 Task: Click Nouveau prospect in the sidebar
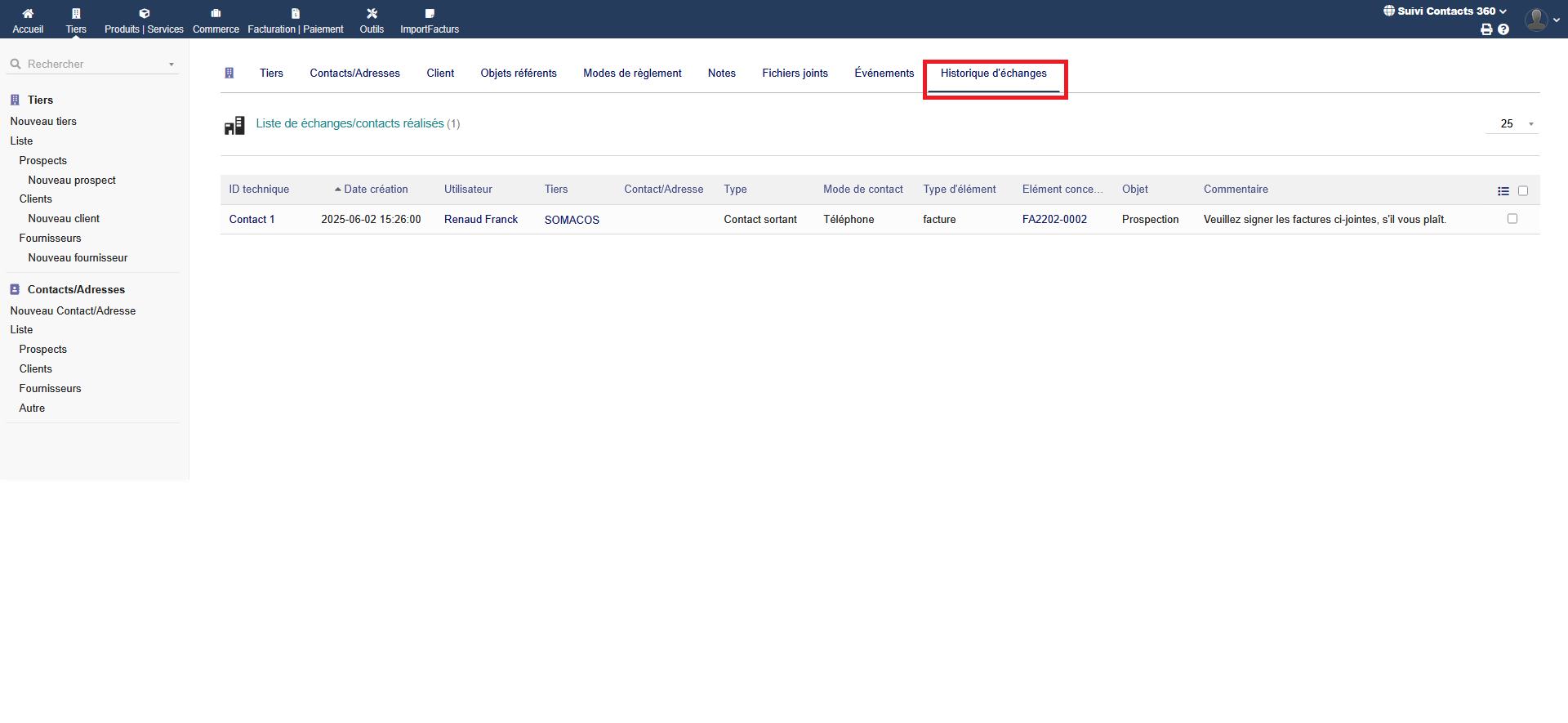(x=72, y=181)
